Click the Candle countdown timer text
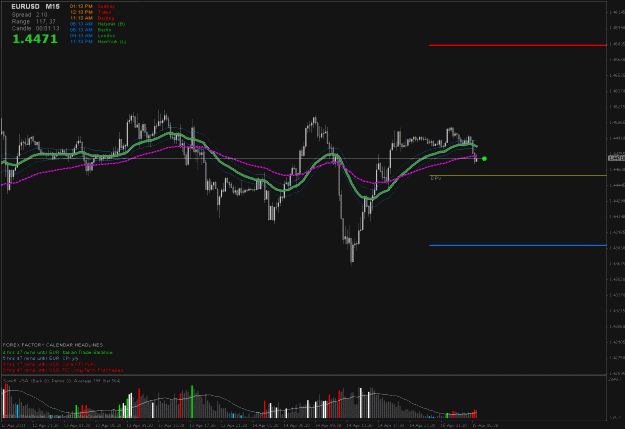The height and width of the screenshot is (429, 625). pyautogui.click(x=35, y=29)
